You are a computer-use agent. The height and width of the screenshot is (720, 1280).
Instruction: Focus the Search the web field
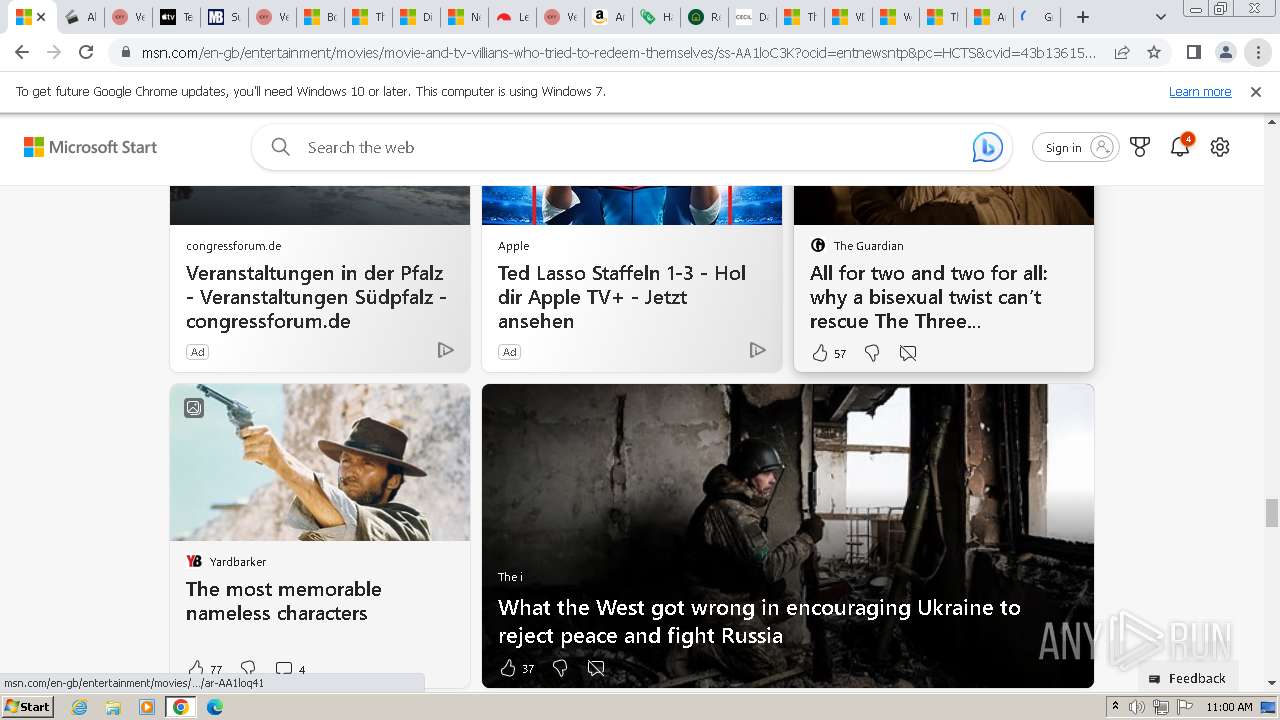click(630, 147)
